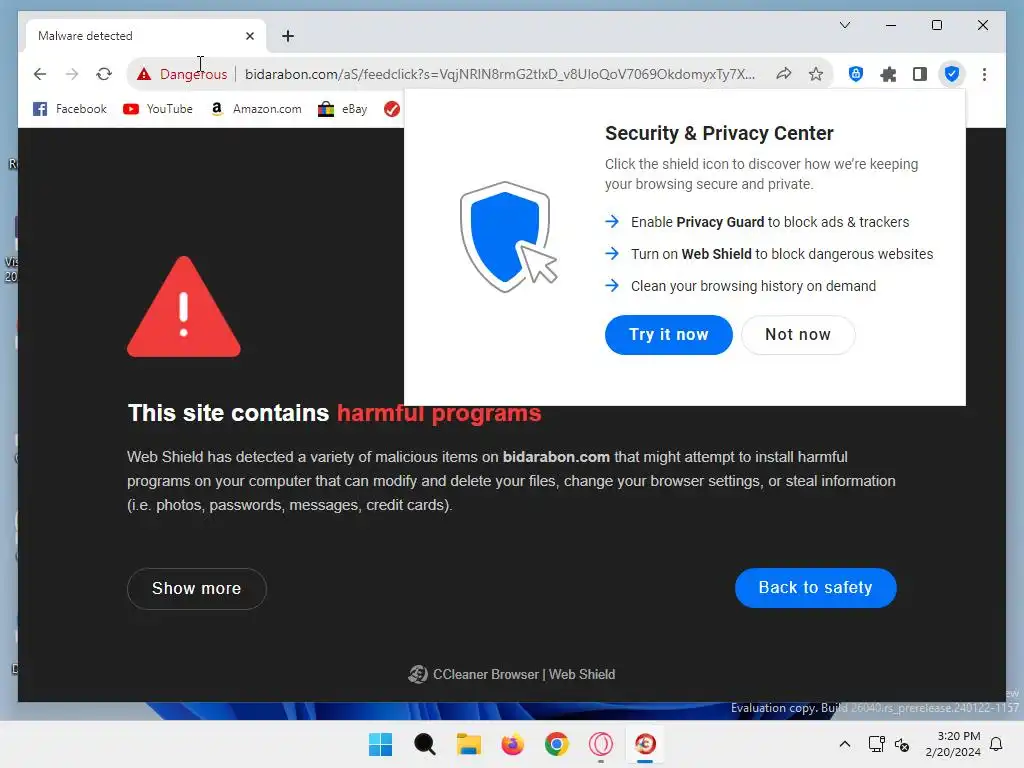This screenshot has height=768, width=1024.
Task: Open Firefox from the taskbar
Action: [x=513, y=744]
